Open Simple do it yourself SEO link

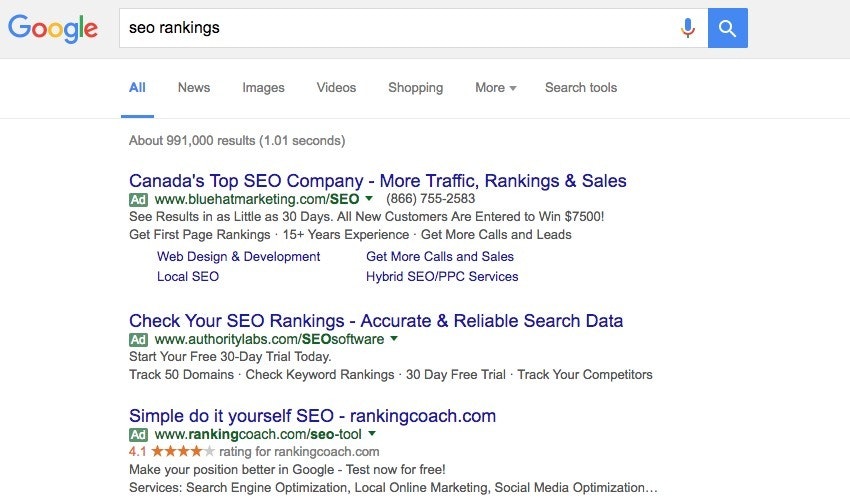click(312, 416)
